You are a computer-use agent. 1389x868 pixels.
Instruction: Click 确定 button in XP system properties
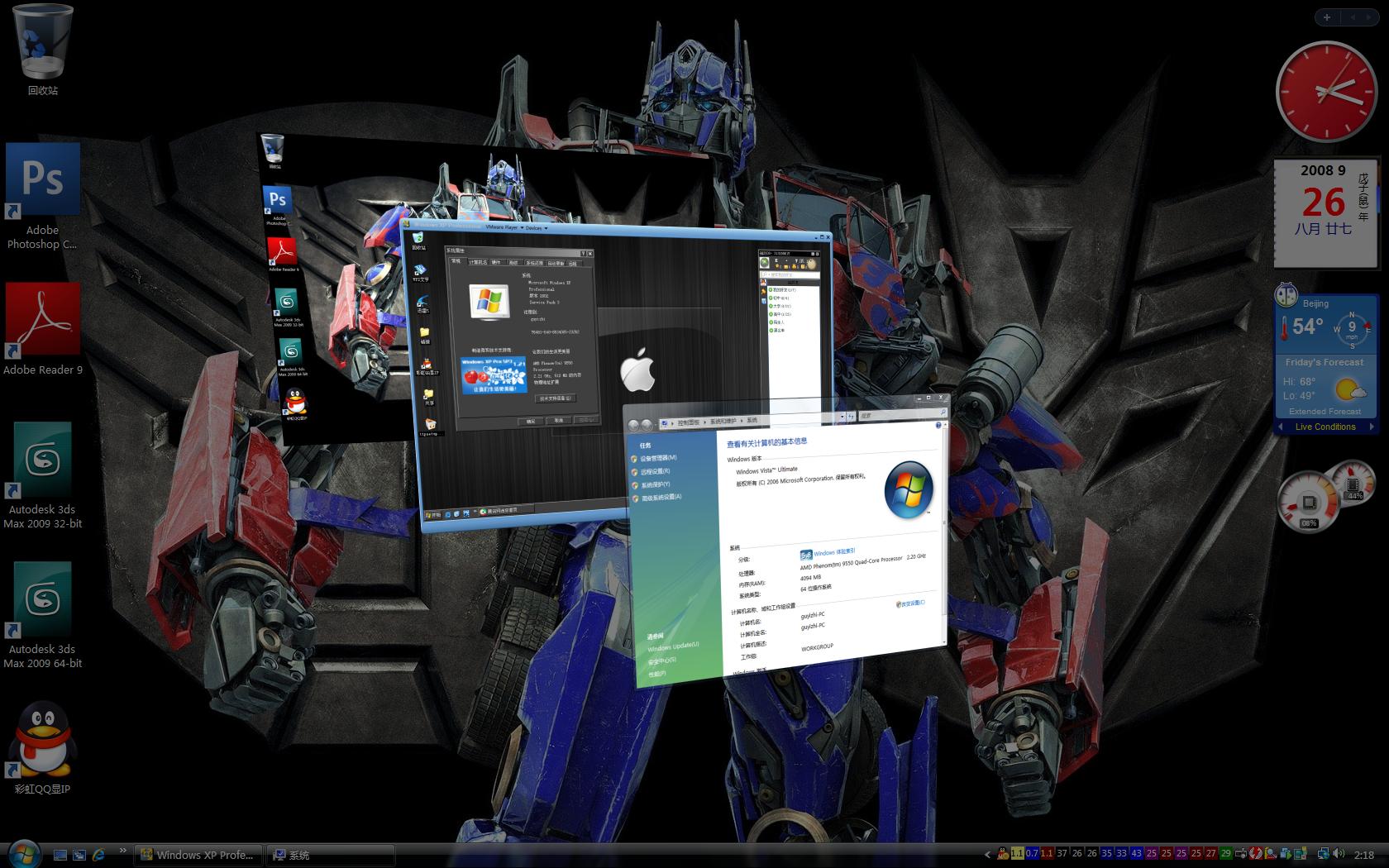coord(531,420)
